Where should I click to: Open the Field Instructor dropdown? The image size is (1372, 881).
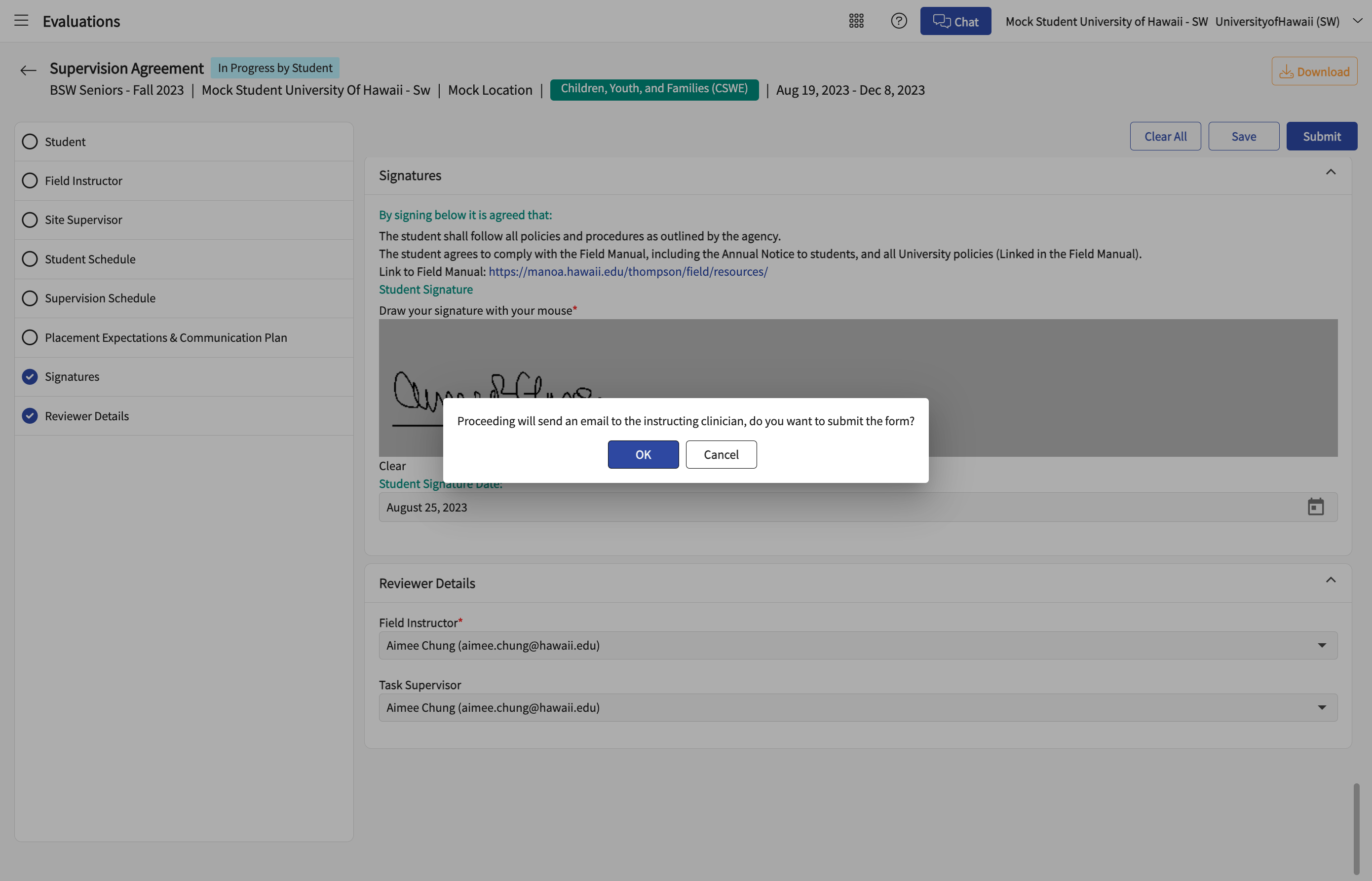click(858, 645)
